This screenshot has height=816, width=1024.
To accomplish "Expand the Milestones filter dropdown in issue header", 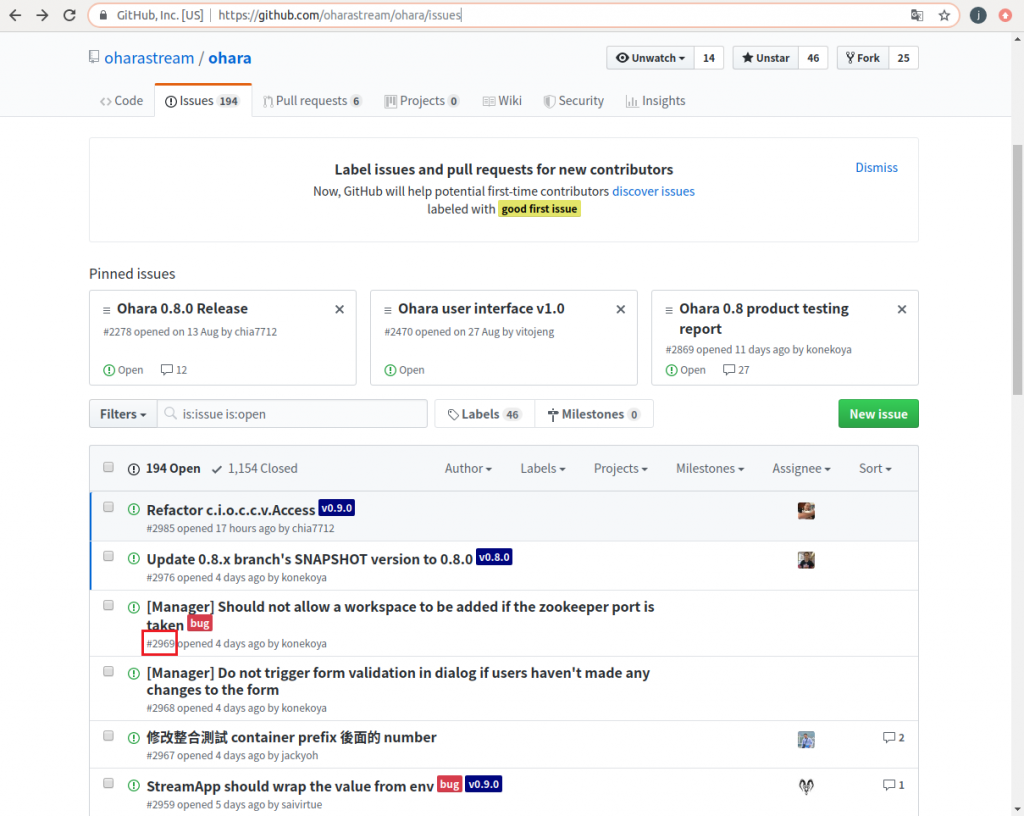I will tap(710, 468).
